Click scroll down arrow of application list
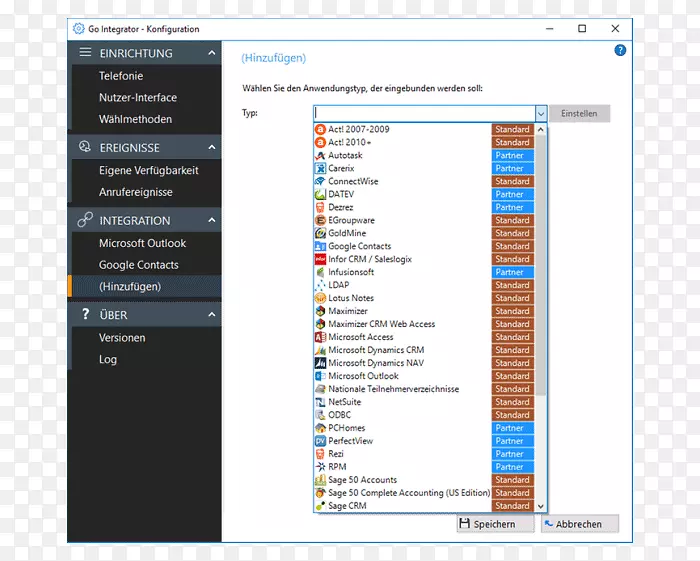 click(x=541, y=506)
